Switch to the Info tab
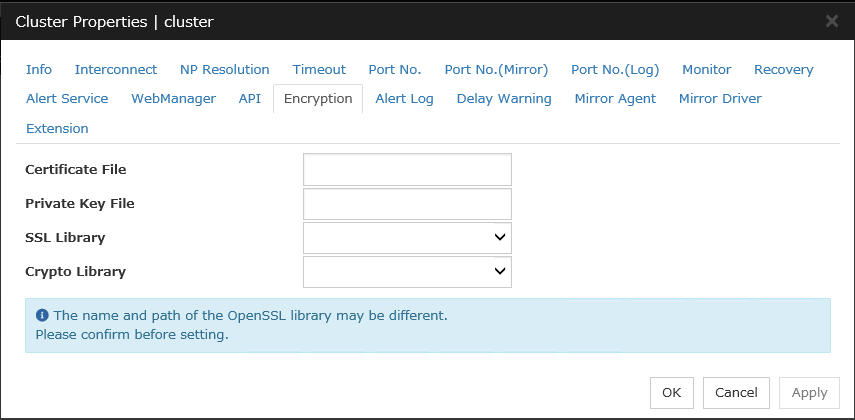This screenshot has width=855, height=420. [x=39, y=70]
